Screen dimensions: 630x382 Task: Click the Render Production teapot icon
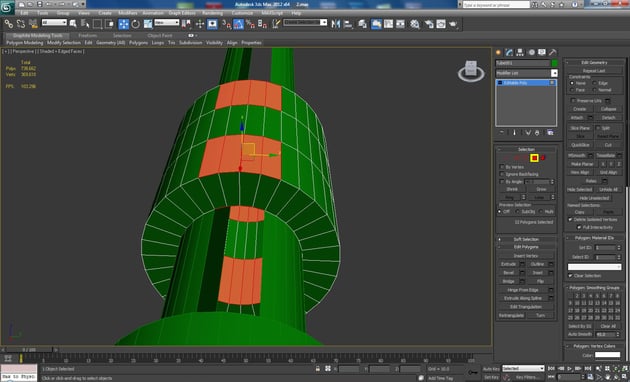click(x=453, y=24)
